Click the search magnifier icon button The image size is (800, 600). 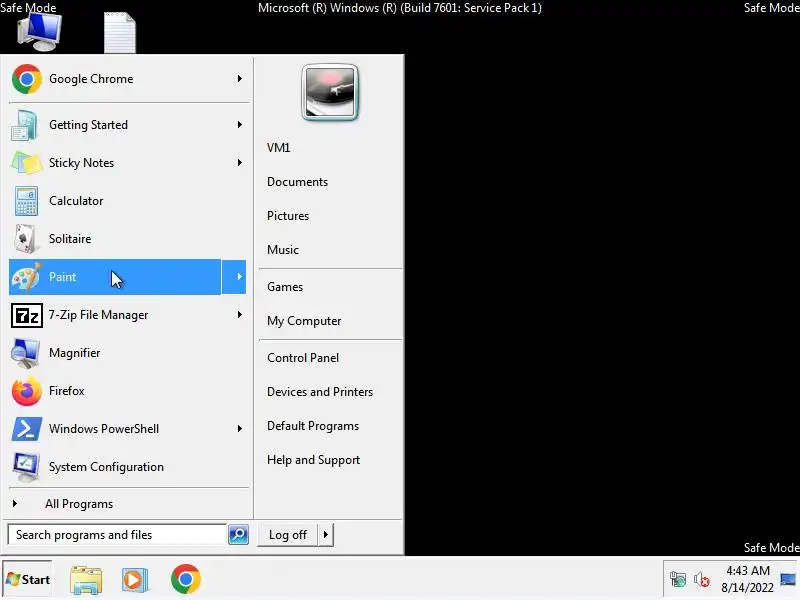click(x=238, y=535)
